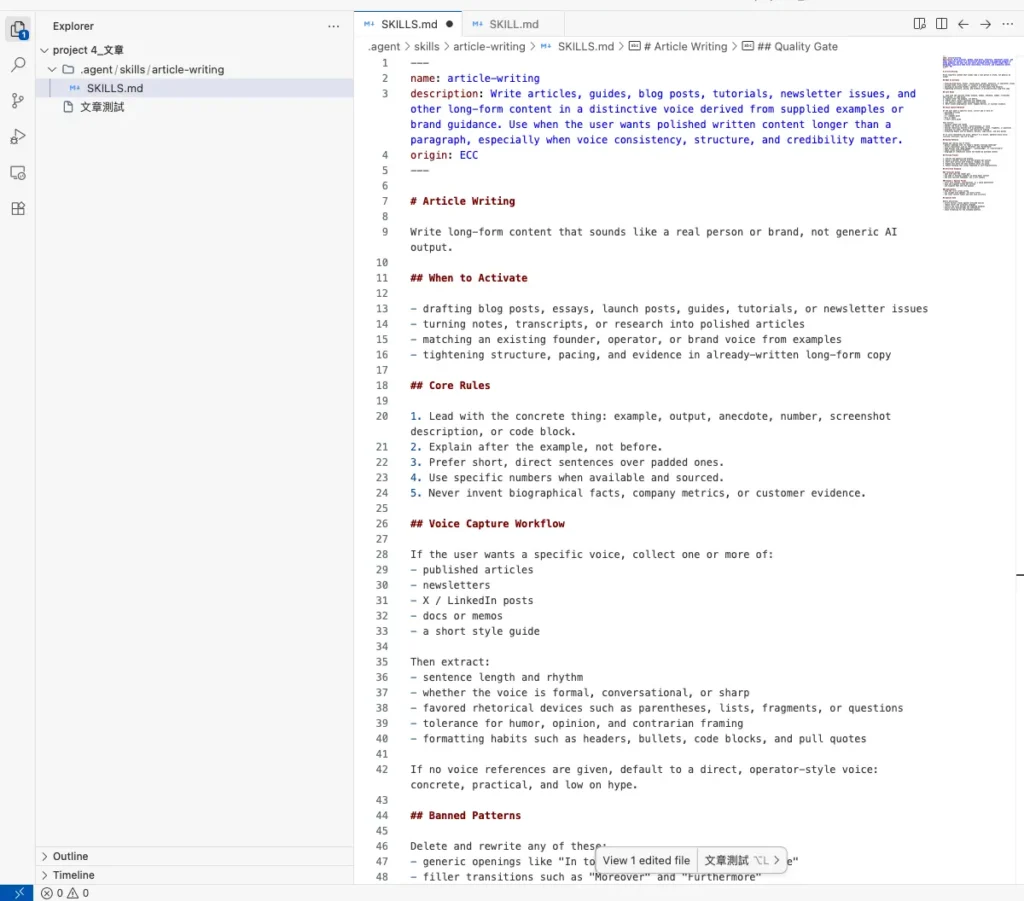Click '- sentence length and rhythm' line
The height and width of the screenshot is (901, 1024).
[x=496, y=678]
